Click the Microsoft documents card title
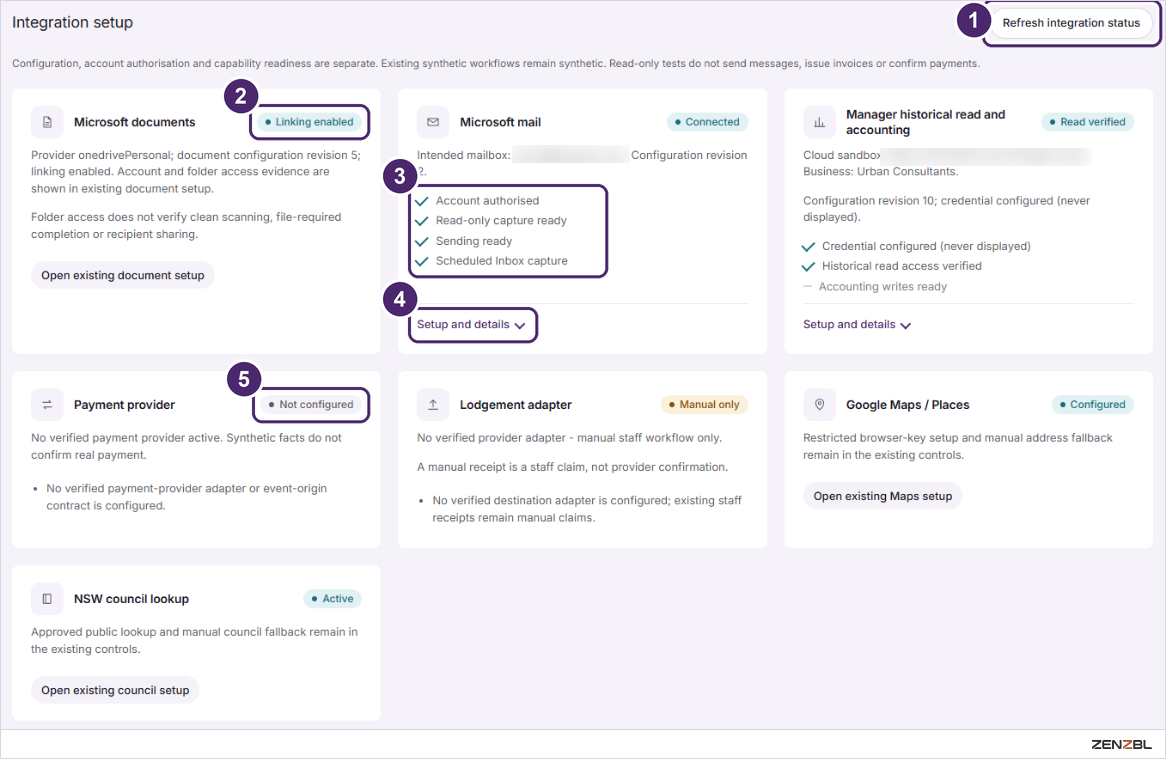The width and height of the screenshot is (1166, 759). pos(135,122)
